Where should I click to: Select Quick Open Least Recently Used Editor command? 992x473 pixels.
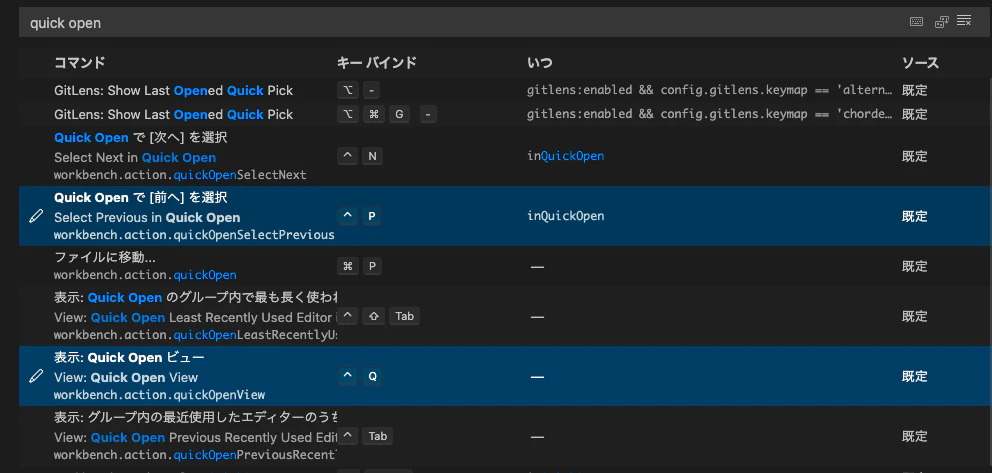(195, 317)
